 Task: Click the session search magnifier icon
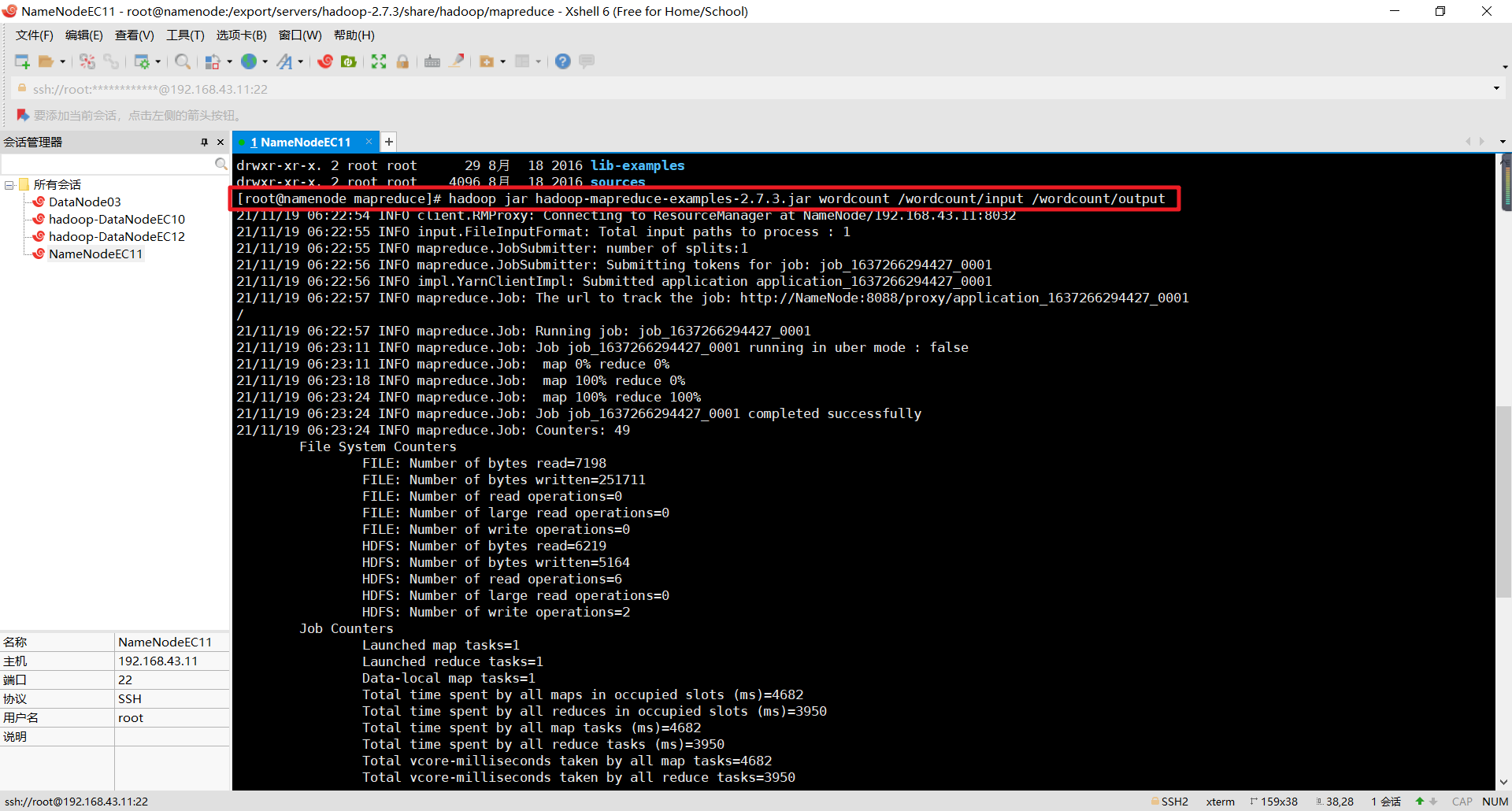[x=221, y=164]
